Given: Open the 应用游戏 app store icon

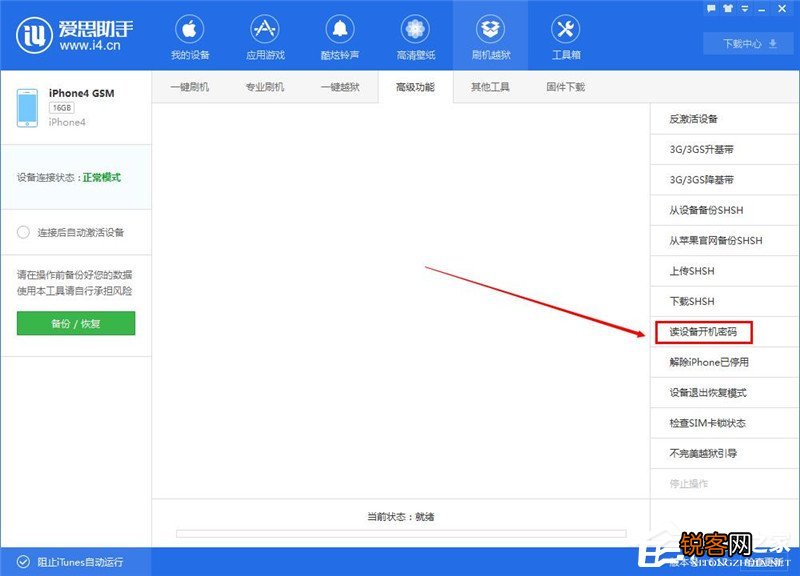Looking at the screenshot, I should click(265, 30).
